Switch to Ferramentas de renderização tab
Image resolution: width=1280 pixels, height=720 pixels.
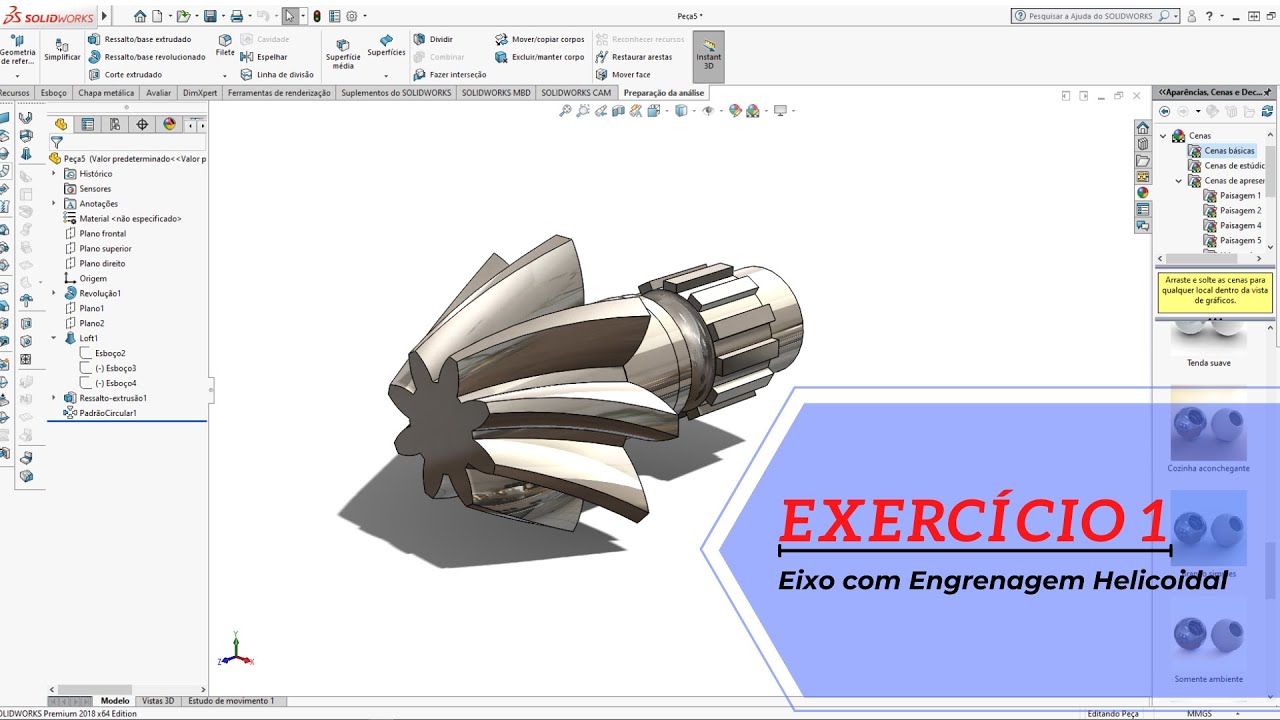pos(279,93)
